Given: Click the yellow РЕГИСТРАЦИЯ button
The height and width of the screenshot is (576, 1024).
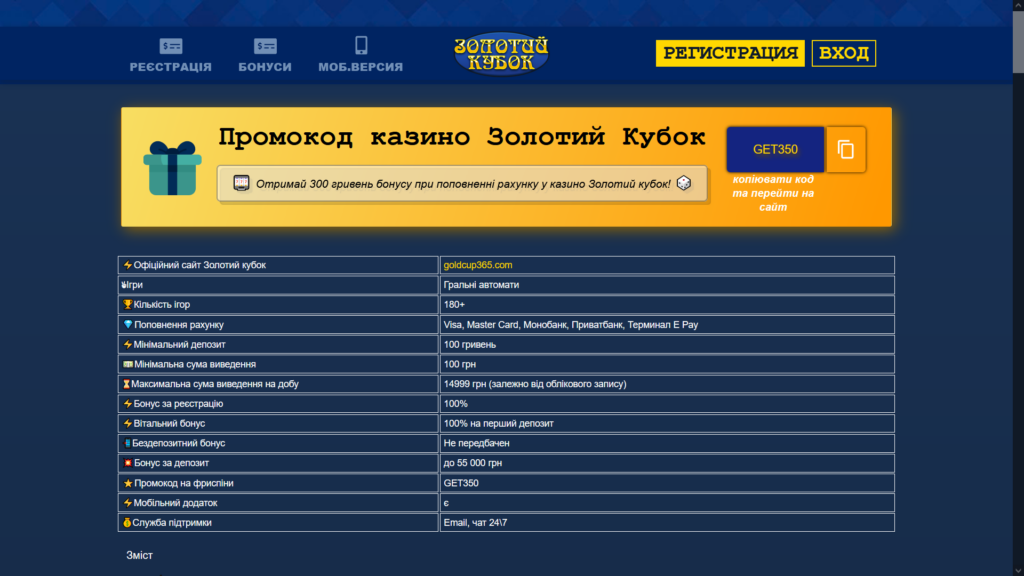Looking at the screenshot, I should [x=730, y=53].
